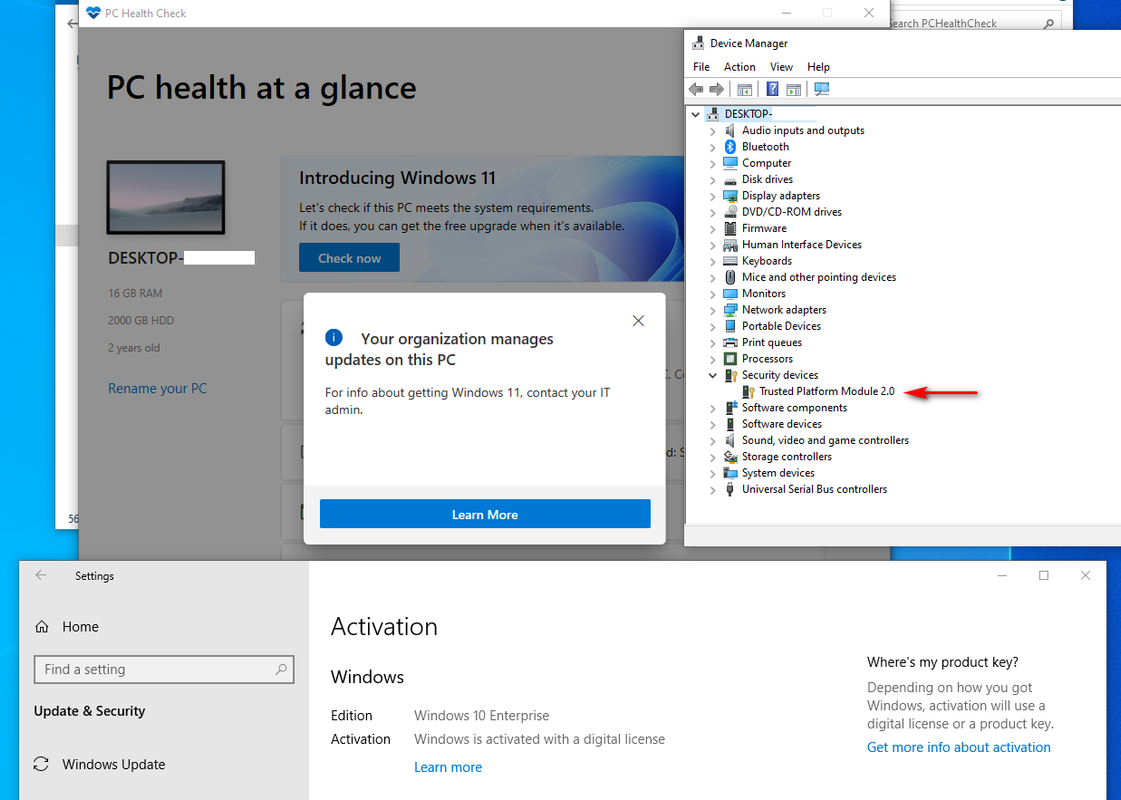
Task: Click the search magnifier in Find a setting
Action: tap(281, 669)
